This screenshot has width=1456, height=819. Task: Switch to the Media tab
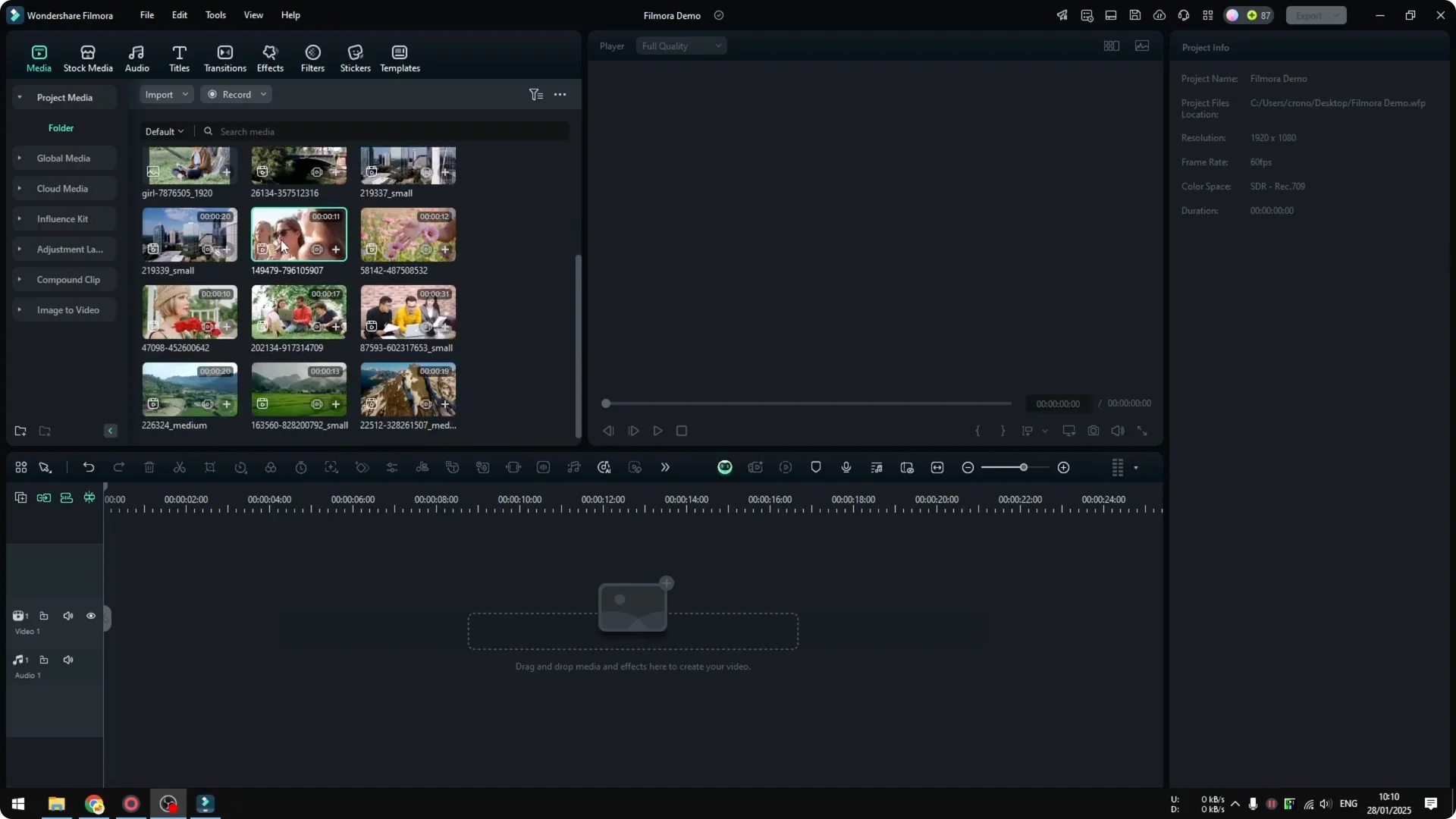tap(39, 57)
